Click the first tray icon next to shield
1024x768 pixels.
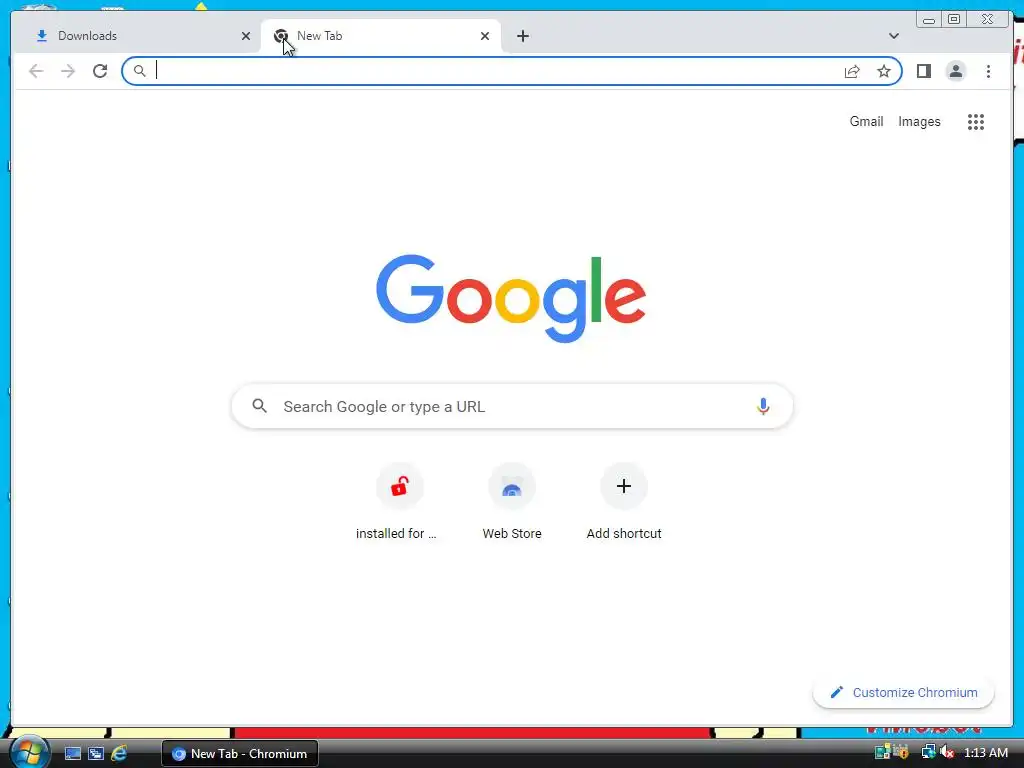tap(882, 752)
